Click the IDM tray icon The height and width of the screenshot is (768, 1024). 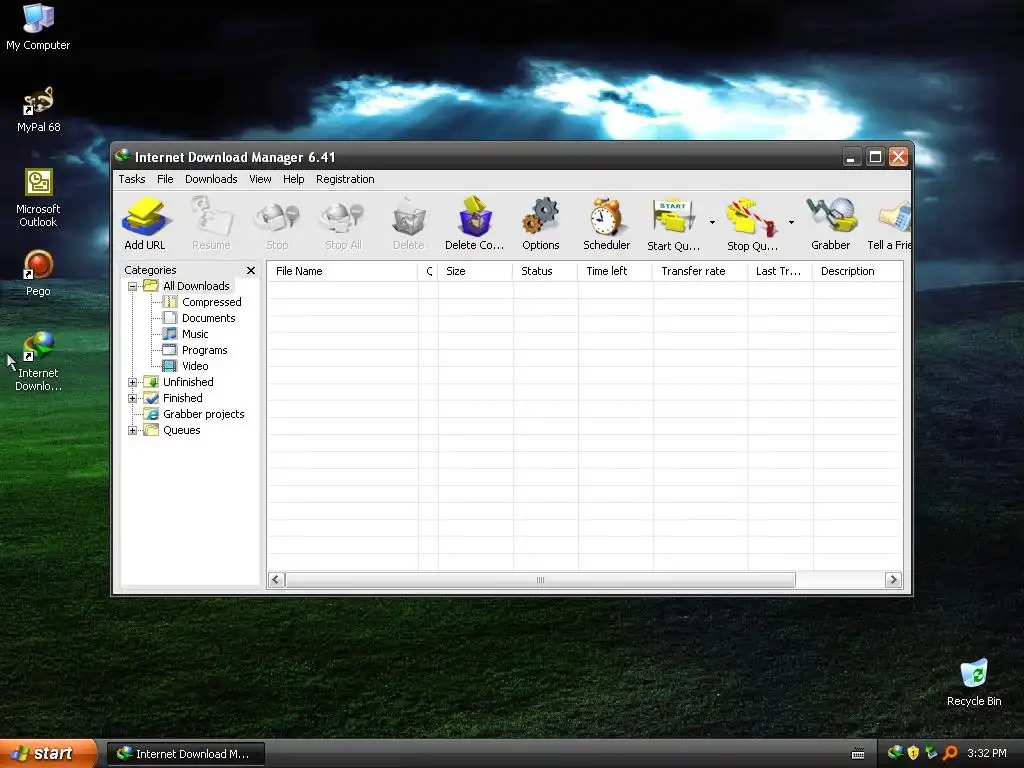[895, 753]
